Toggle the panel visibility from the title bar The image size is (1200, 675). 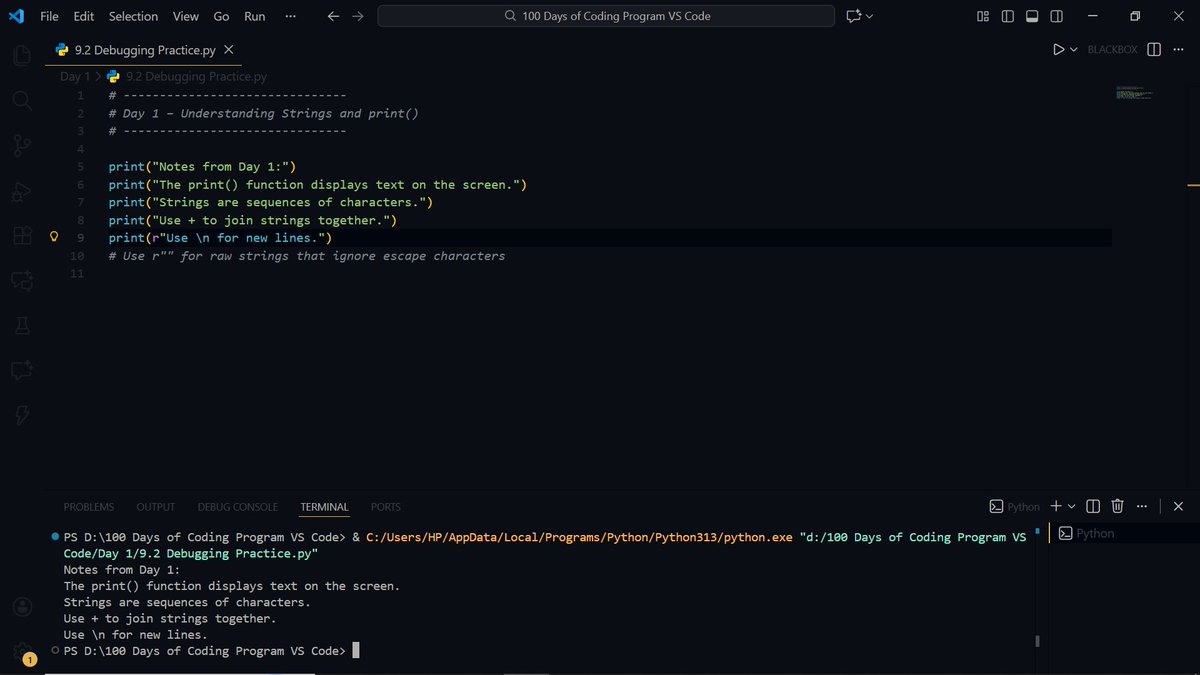coord(1031,16)
